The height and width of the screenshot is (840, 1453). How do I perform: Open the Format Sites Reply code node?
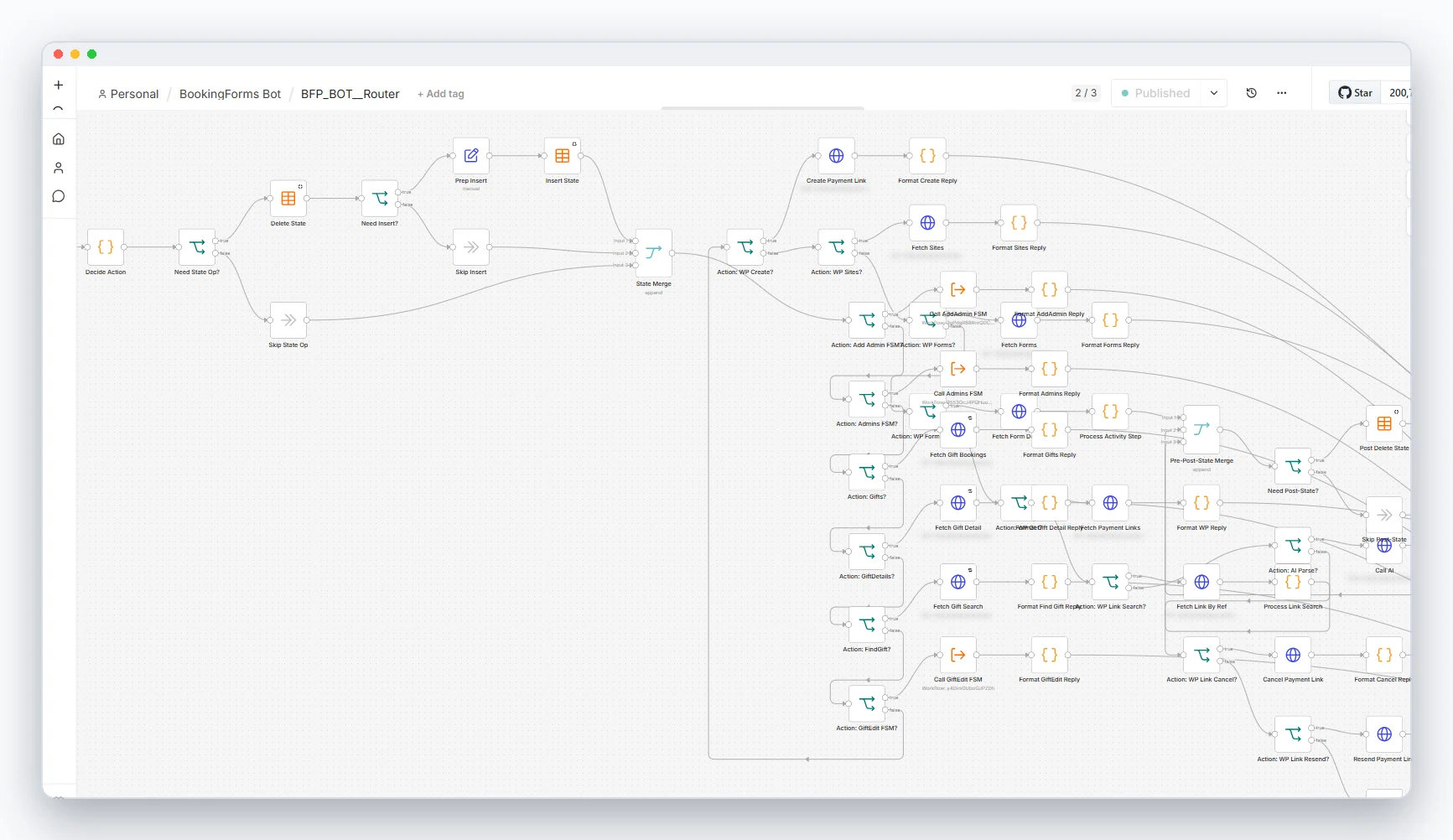(x=1020, y=223)
